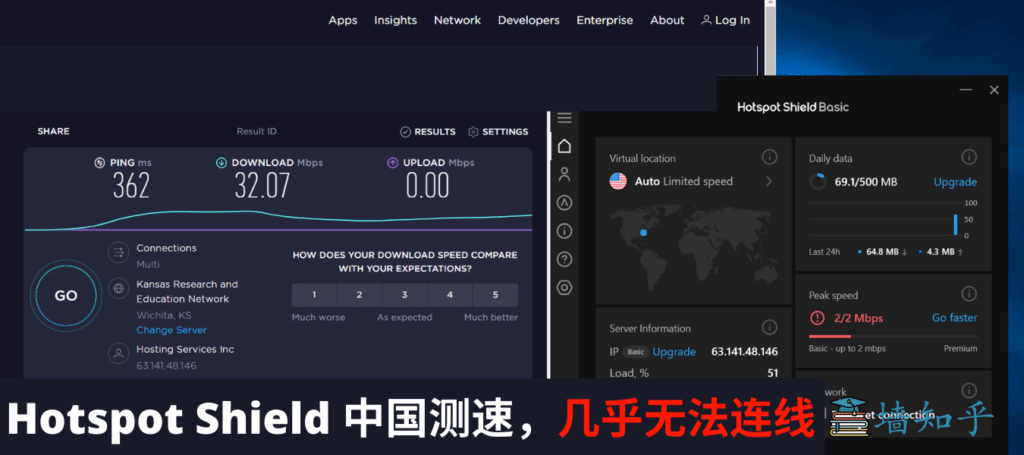The width and height of the screenshot is (1024, 455).
Task: Click the server globe icon
Action: click(118, 288)
